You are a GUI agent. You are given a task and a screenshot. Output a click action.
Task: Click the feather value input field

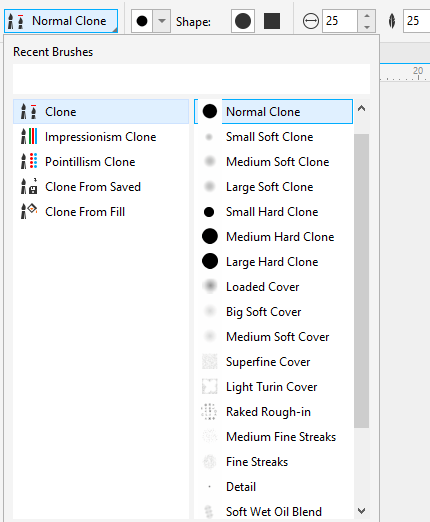(x=417, y=21)
